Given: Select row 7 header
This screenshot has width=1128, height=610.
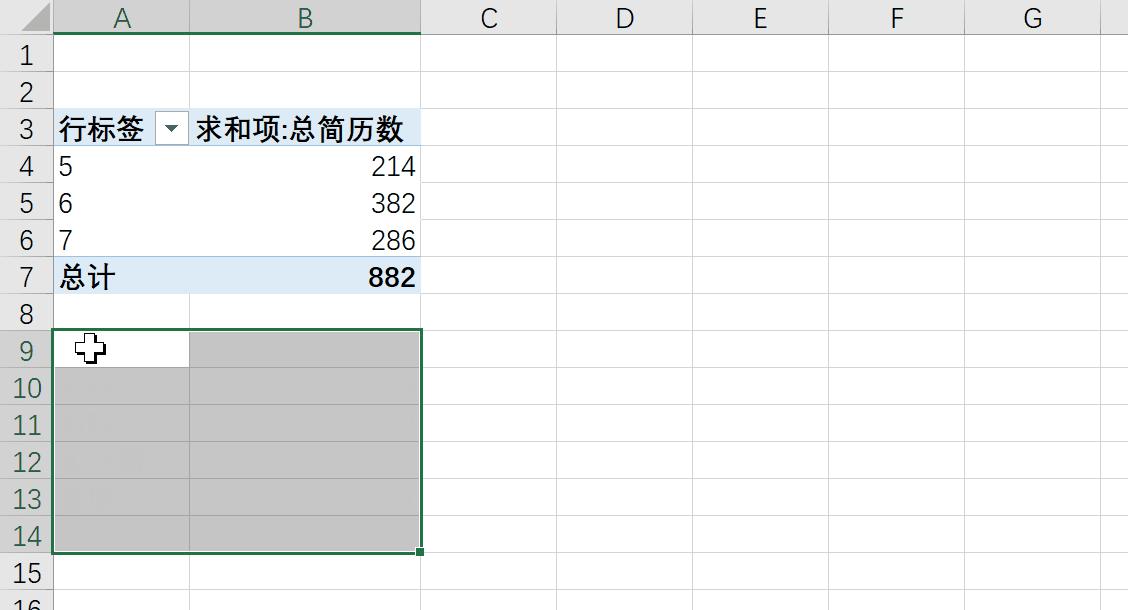Looking at the screenshot, I should click(26, 276).
